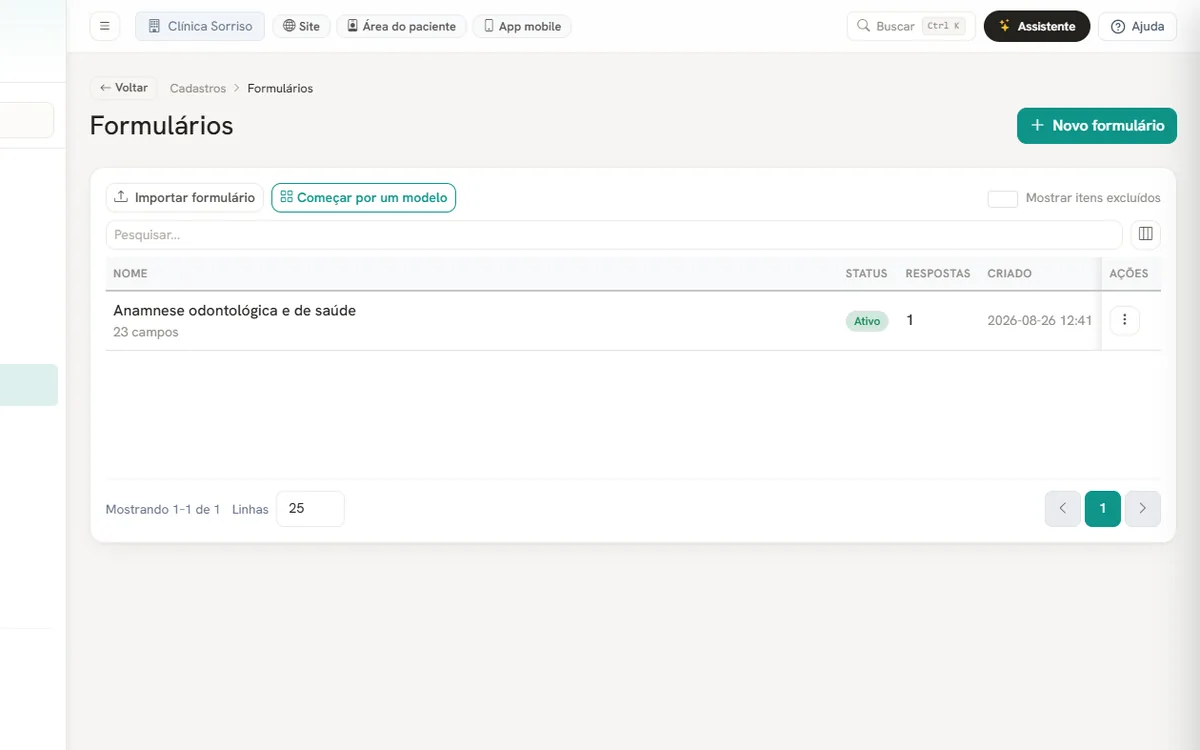The width and height of the screenshot is (1200, 750).
Task: Sort by the CRIADO column header
Action: click(1009, 273)
